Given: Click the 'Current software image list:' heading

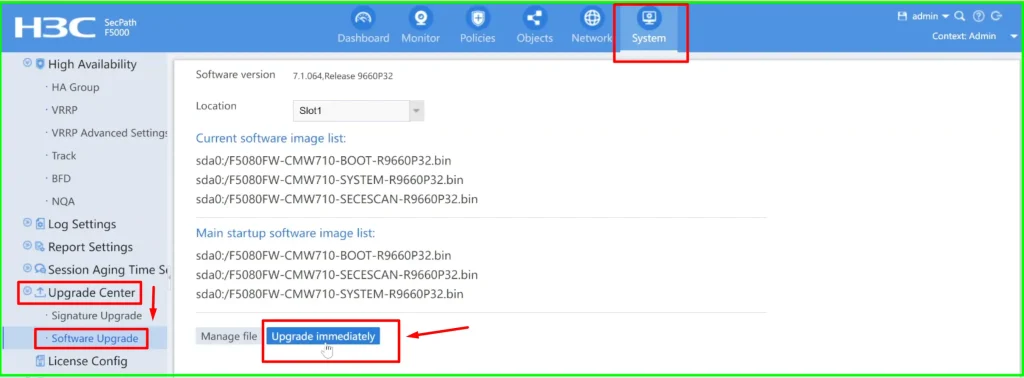Looking at the screenshot, I should point(271,138).
